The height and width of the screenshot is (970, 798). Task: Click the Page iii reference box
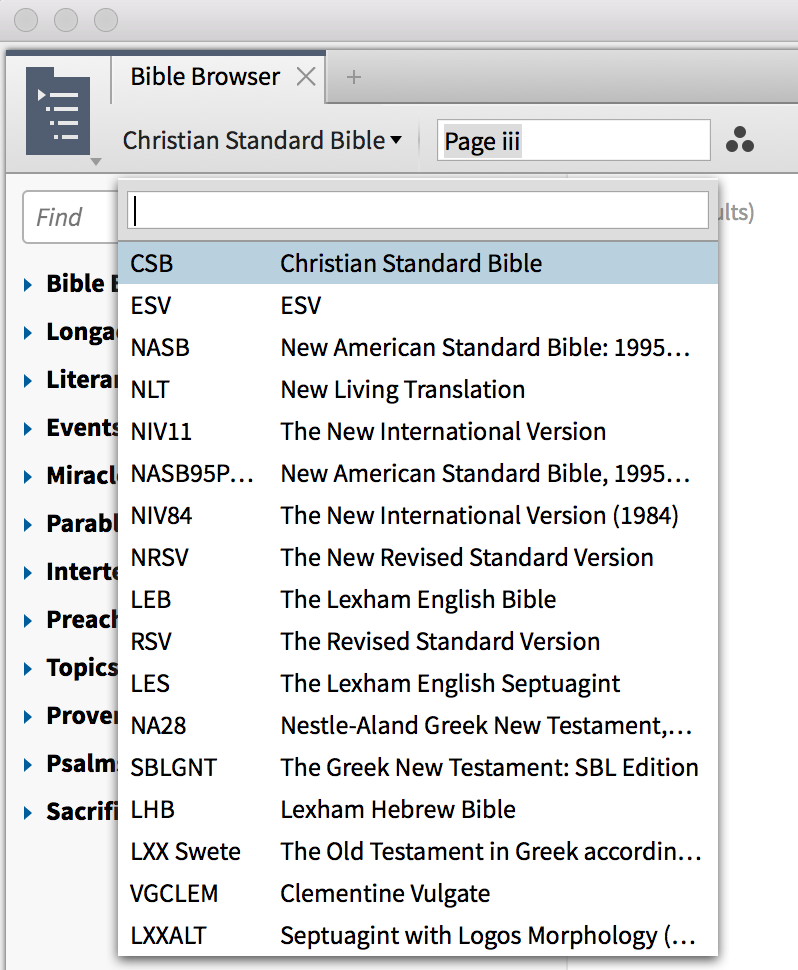tap(573, 141)
